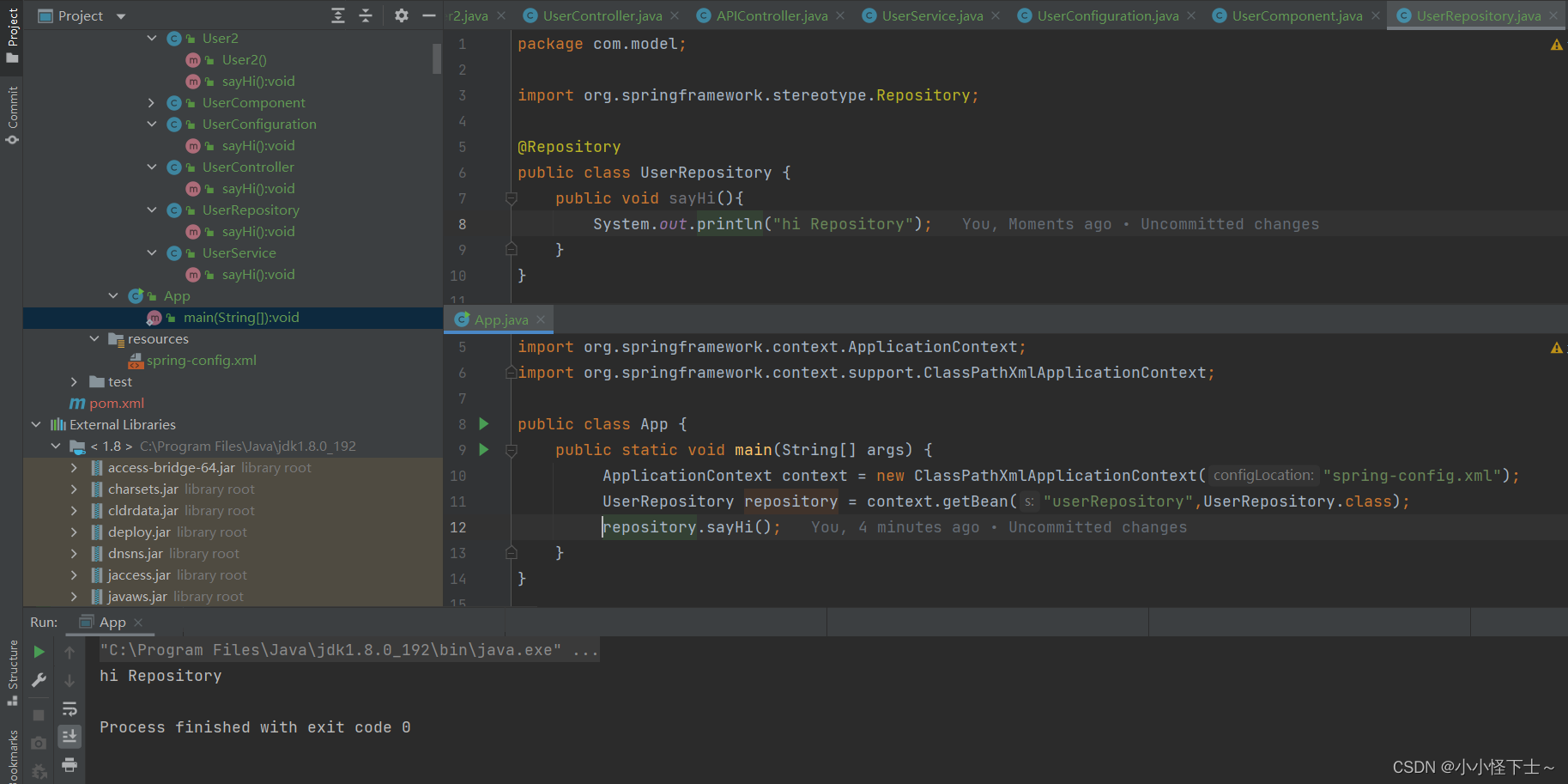
Task: Click warning icon in UserRepository editor
Action: click(1556, 45)
